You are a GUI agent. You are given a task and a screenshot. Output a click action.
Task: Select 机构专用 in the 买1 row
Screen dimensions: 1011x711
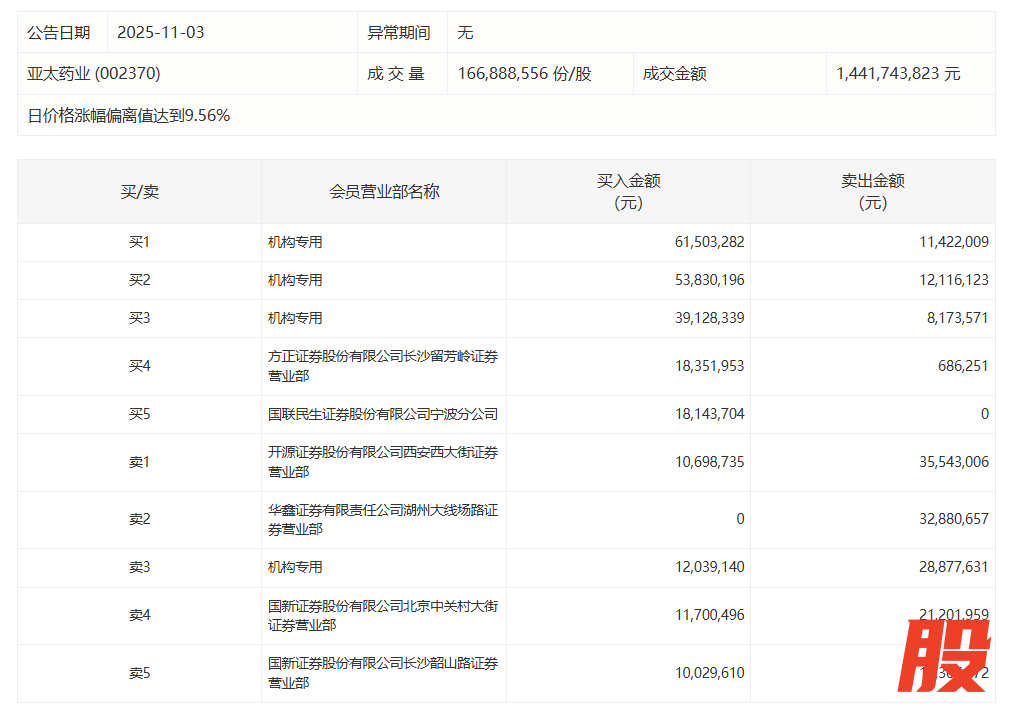tap(295, 242)
